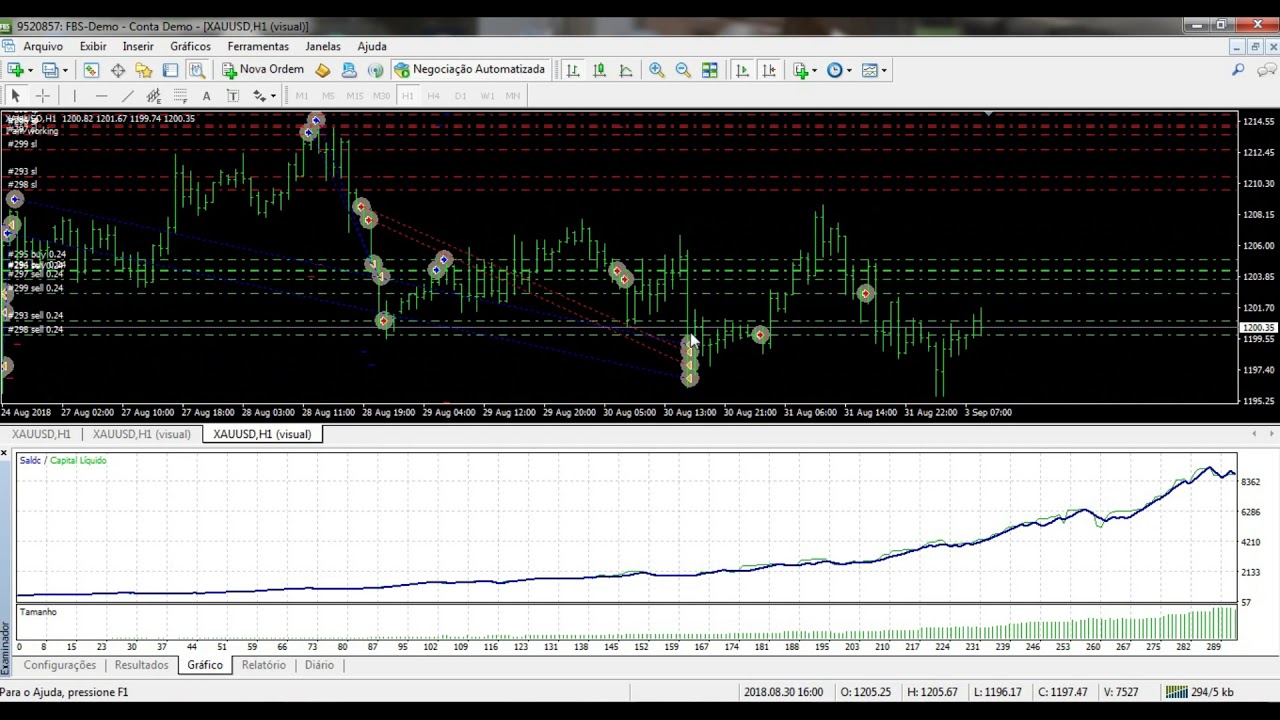Switch to line chart type
Screen dimensions: 1280x720
626,70
